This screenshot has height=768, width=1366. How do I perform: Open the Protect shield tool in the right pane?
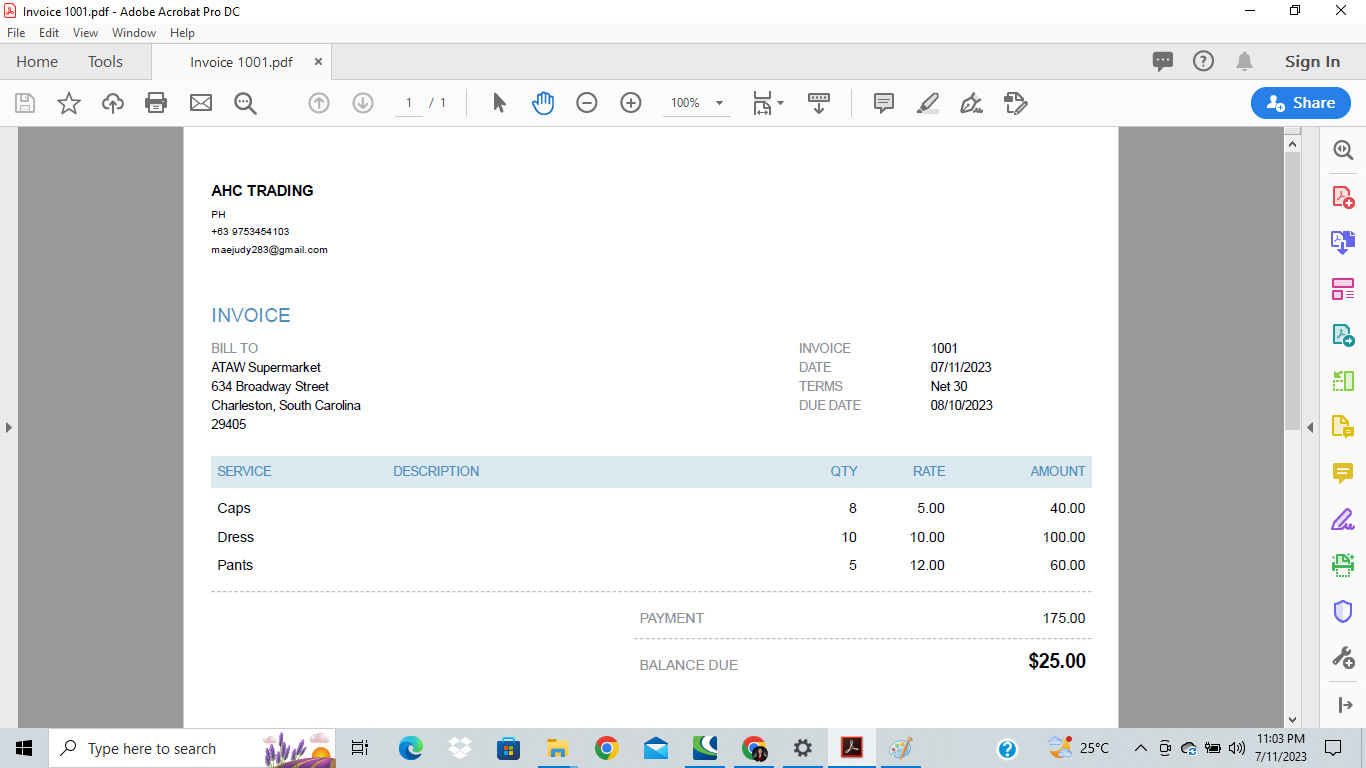point(1343,611)
